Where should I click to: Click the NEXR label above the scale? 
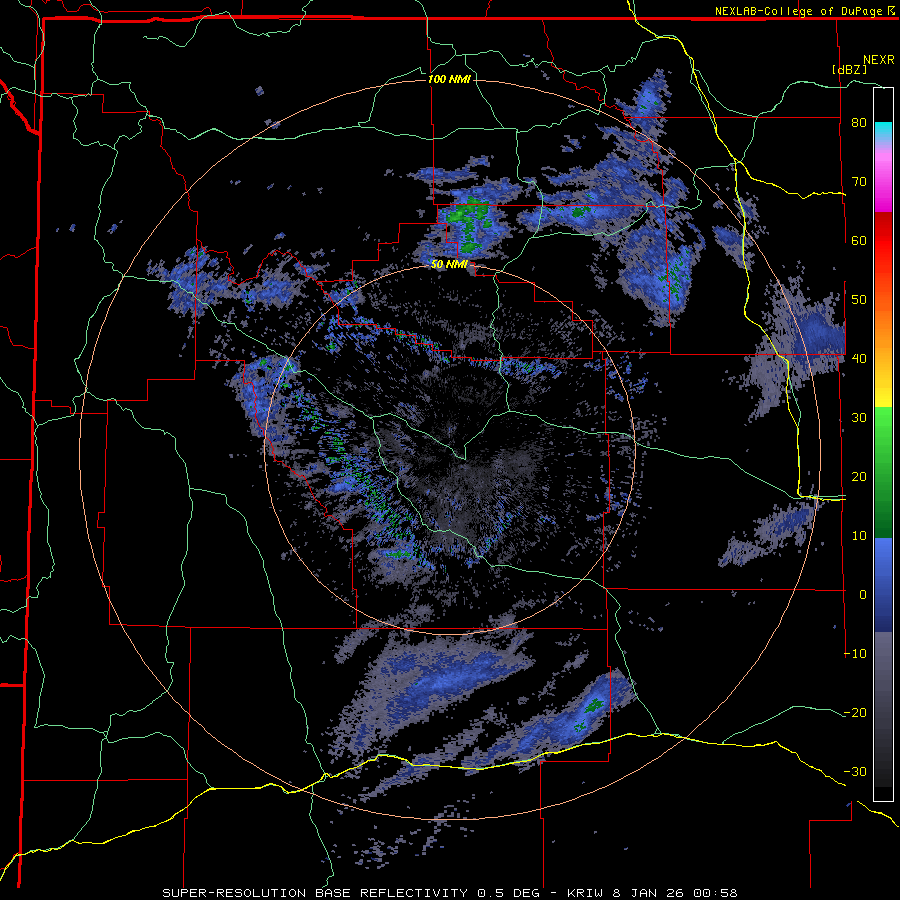(x=878, y=59)
